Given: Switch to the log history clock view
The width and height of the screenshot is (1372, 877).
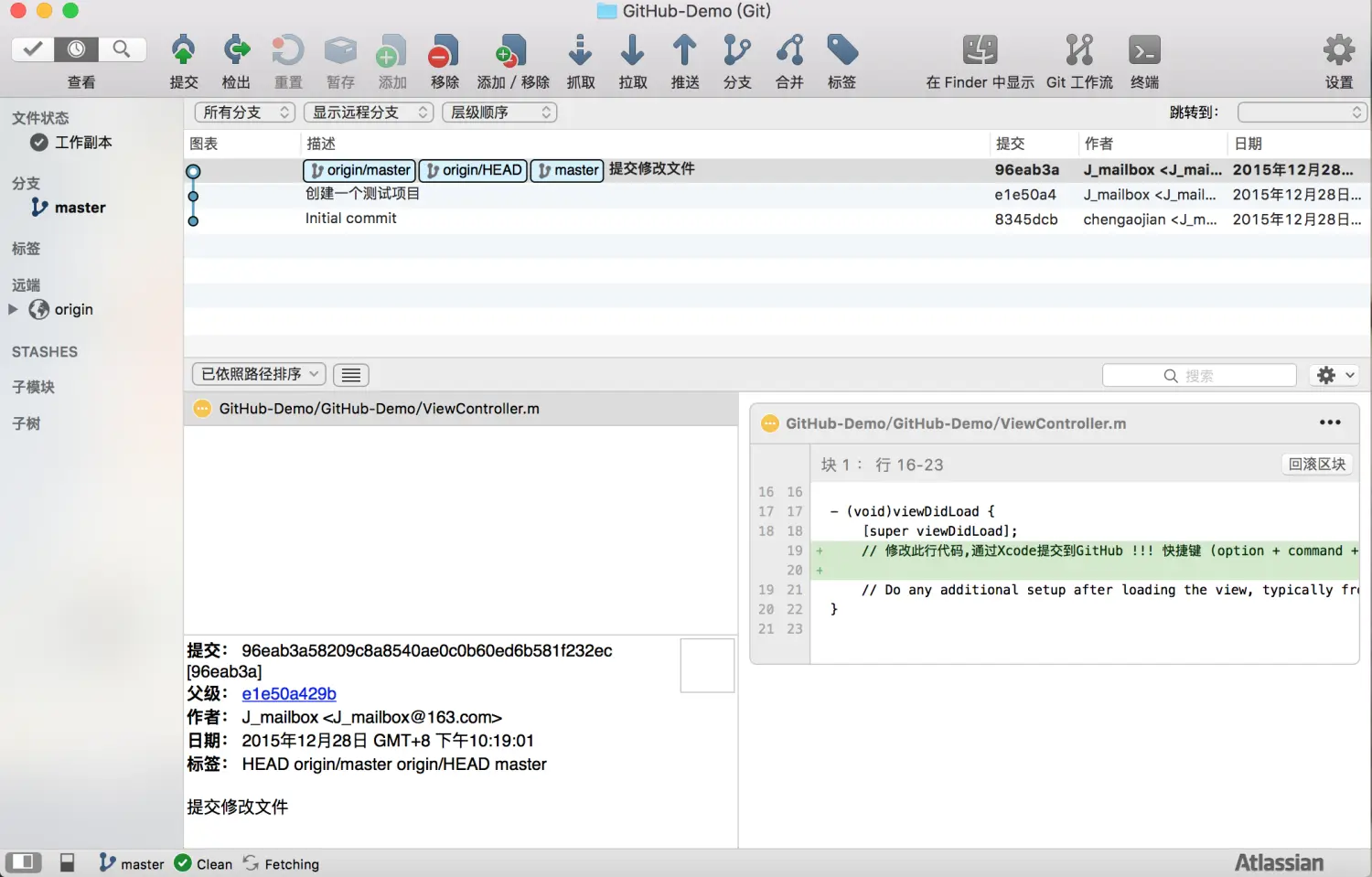Looking at the screenshot, I should 77,48.
